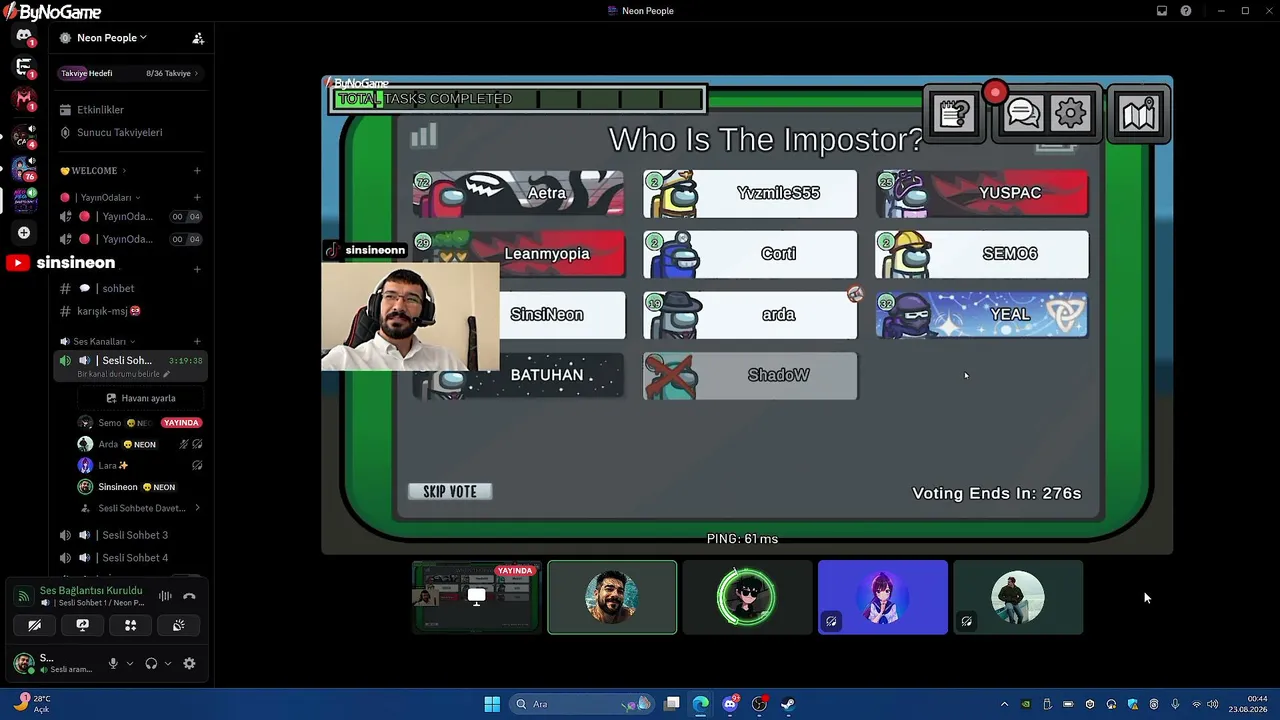Select the YAYINDA stream thumbnail tile

[477, 597]
